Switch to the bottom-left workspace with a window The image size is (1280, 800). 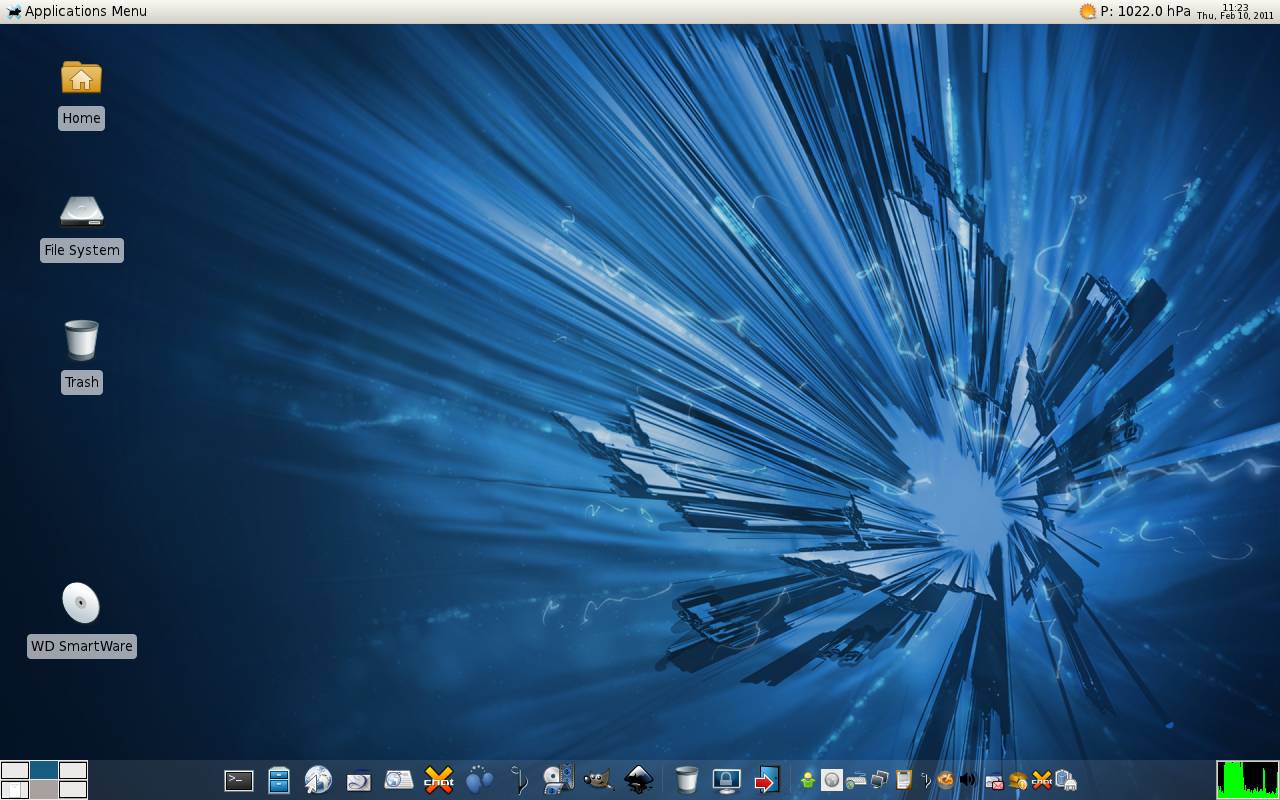(15, 789)
